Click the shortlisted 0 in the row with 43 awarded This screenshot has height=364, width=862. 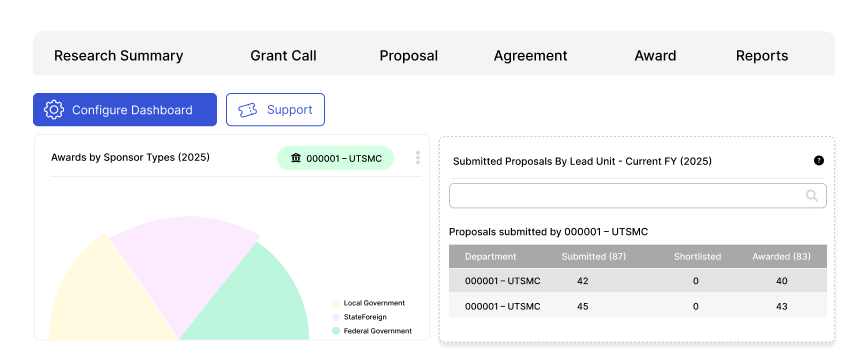(x=695, y=306)
